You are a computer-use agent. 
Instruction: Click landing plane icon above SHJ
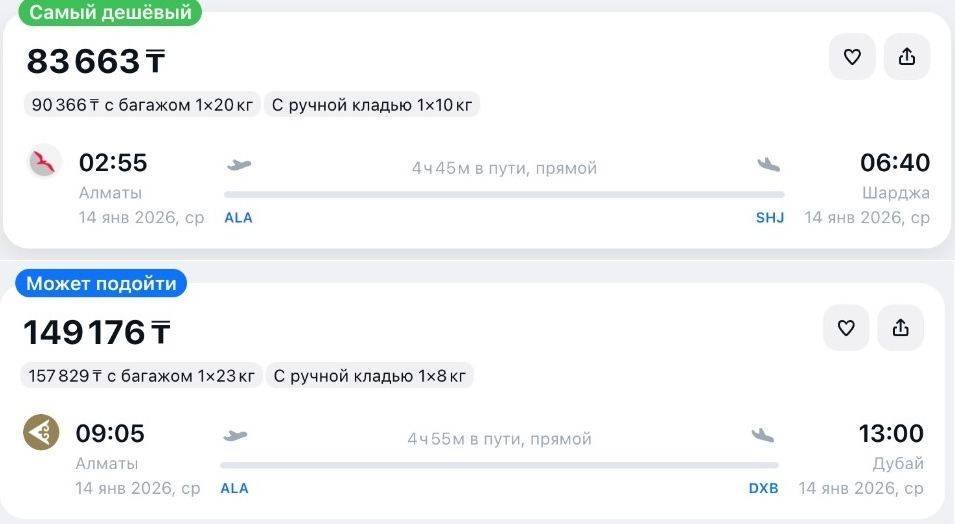[768, 165]
